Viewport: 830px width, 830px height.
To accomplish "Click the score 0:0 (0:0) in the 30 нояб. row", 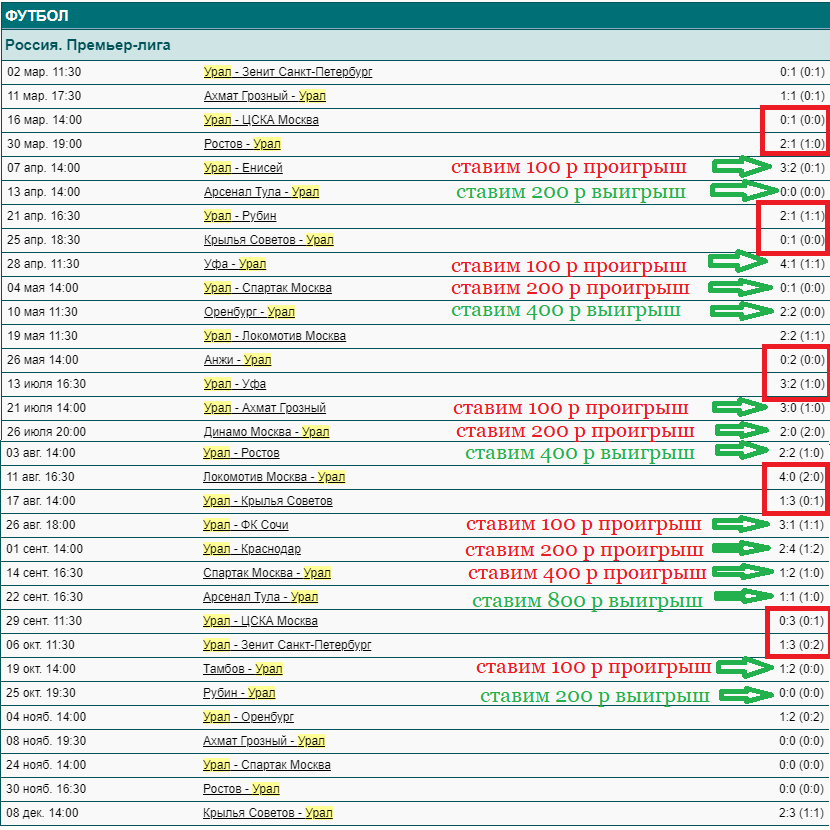I will click(801, 789).
